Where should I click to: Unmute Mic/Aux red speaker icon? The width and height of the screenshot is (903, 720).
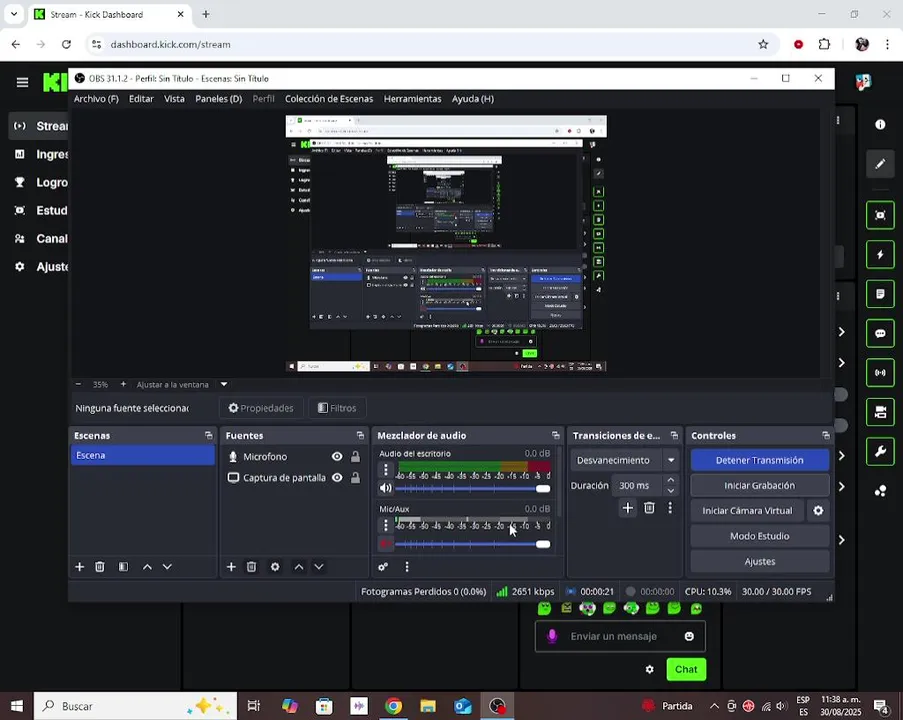point(385,543)
